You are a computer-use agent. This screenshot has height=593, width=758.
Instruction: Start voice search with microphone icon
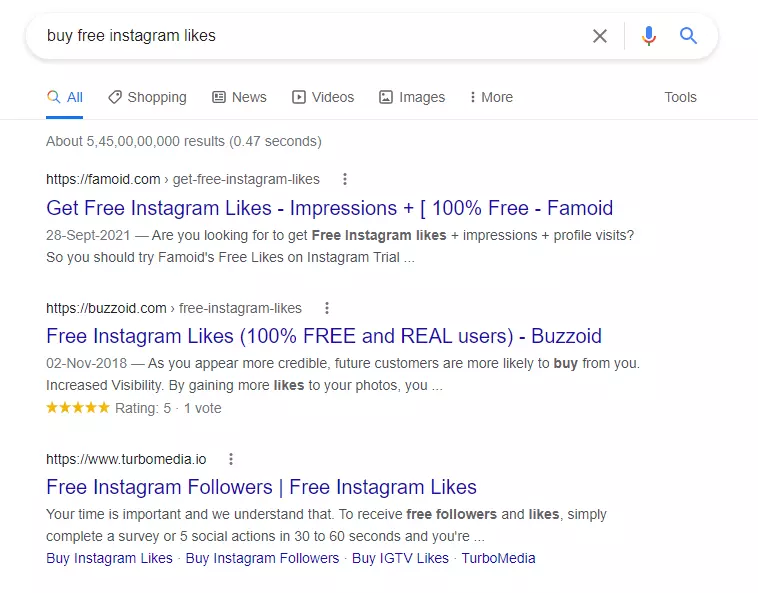[x=649, y=36]
